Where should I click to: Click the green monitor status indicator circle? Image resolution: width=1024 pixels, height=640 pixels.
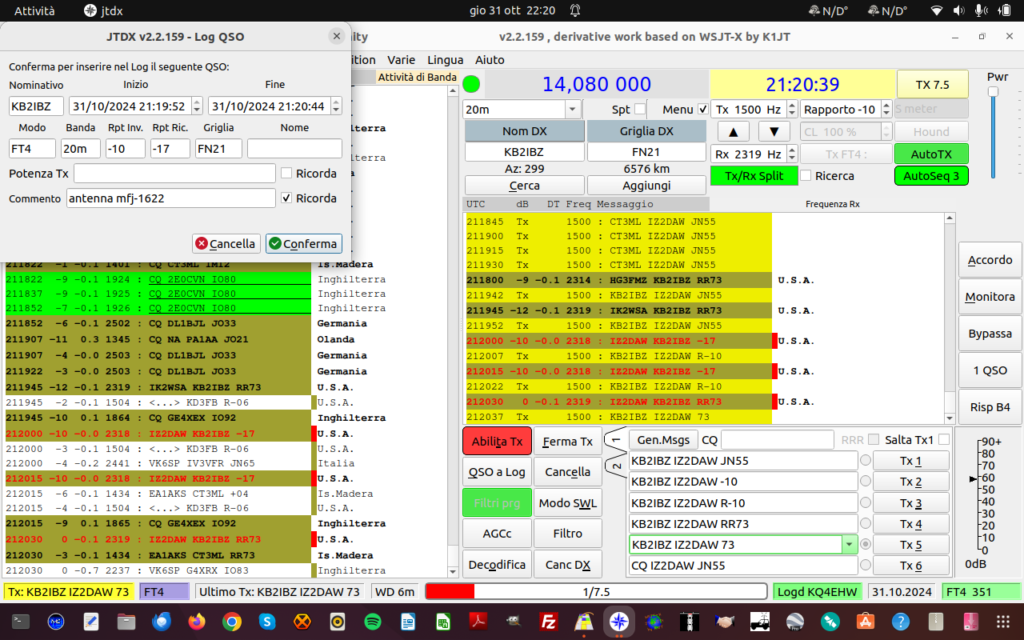471,84
